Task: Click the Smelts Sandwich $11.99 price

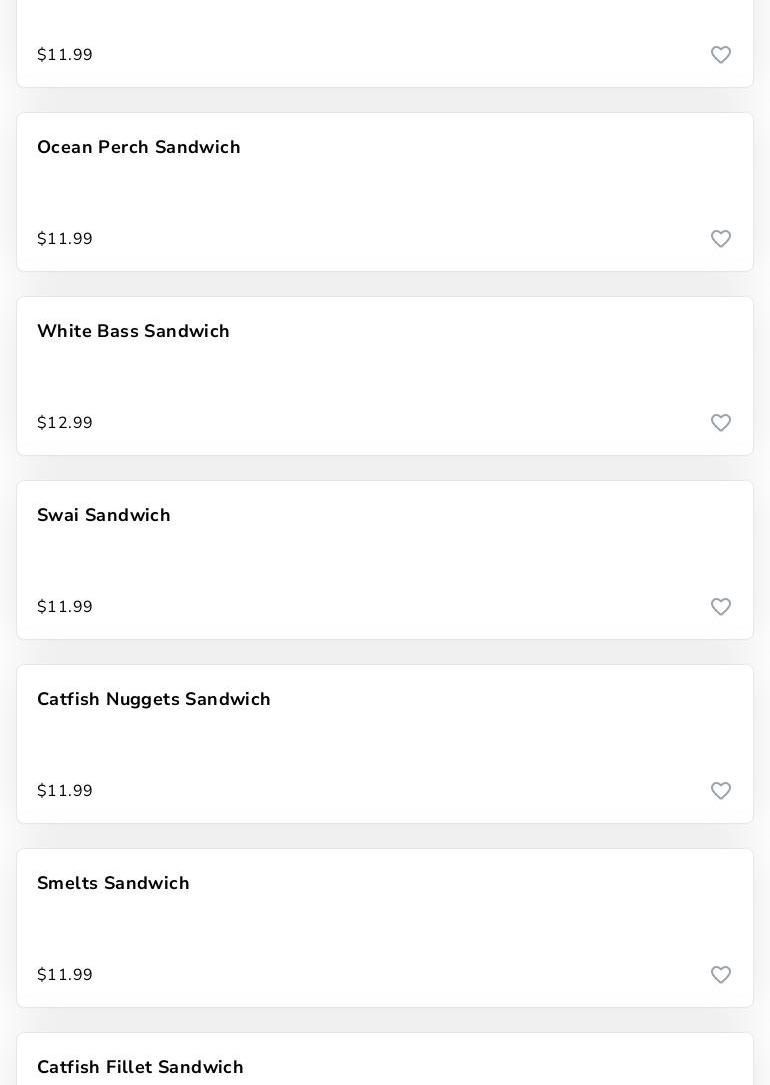Action: (x=65, y=975)
